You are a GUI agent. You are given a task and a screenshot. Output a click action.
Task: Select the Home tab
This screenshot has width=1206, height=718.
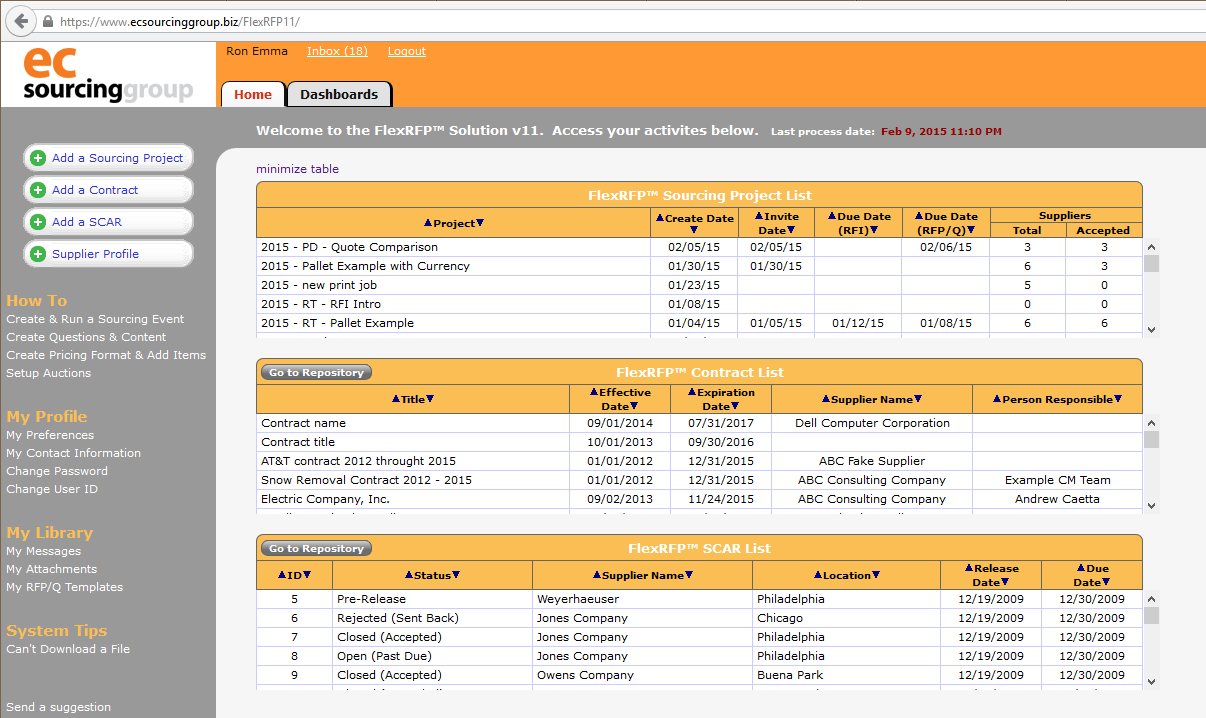[x=253, y=94]
